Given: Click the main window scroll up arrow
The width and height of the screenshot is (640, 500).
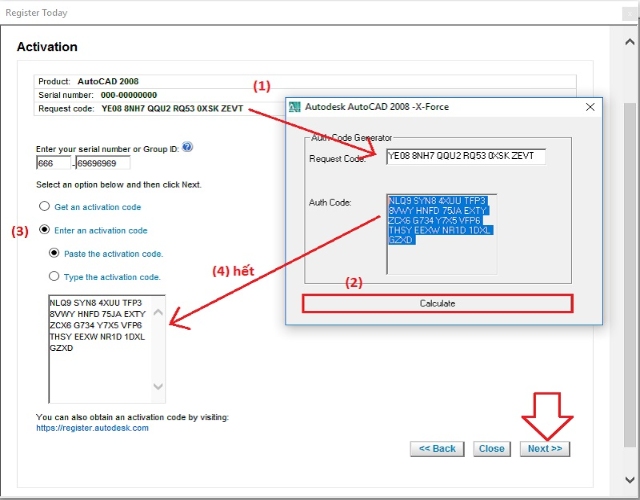Looking at the screenshot, I should coord(630,42).
